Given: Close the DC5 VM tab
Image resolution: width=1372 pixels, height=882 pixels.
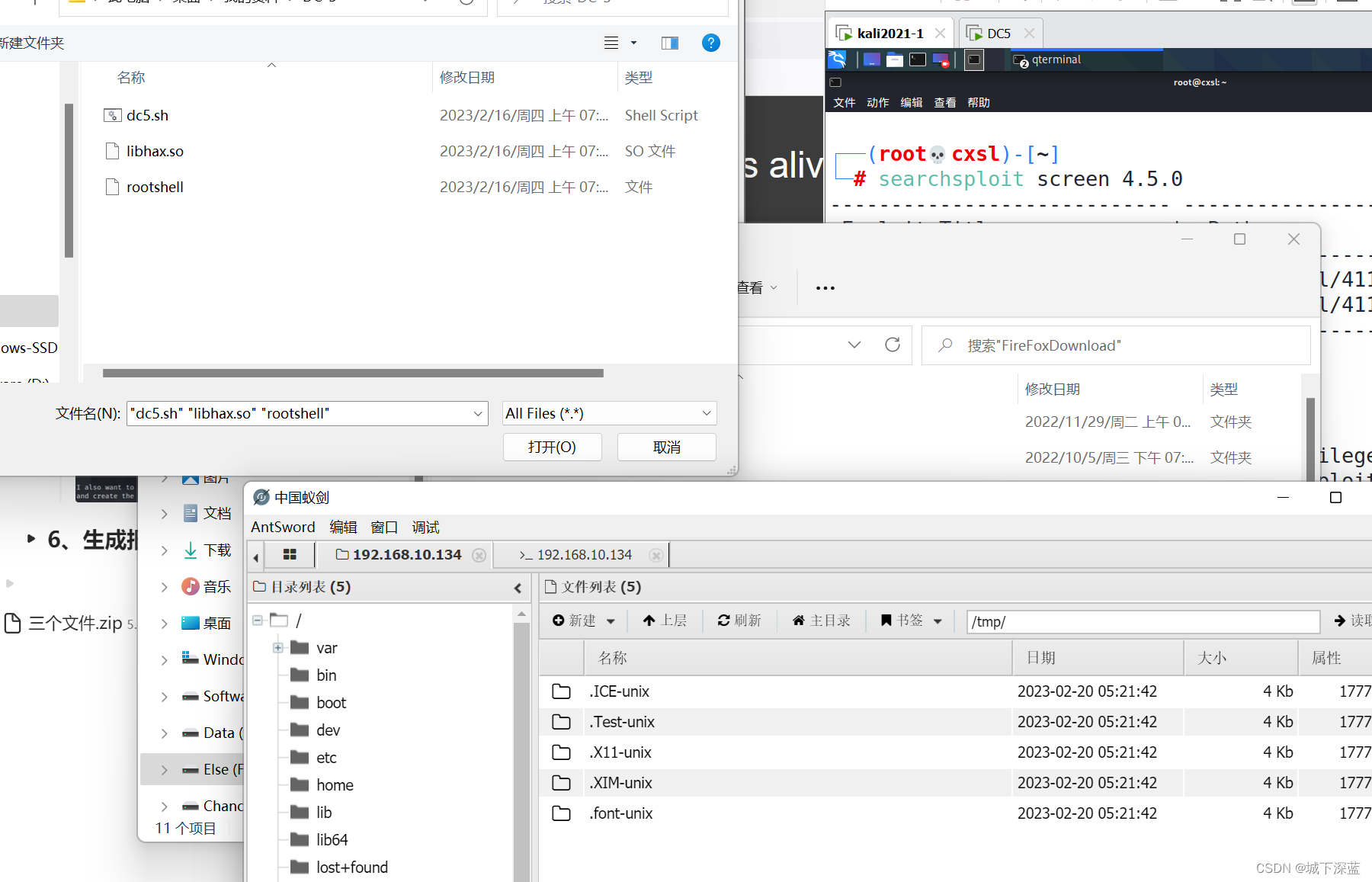Looking at the screenshot, I should point(1029,33).
